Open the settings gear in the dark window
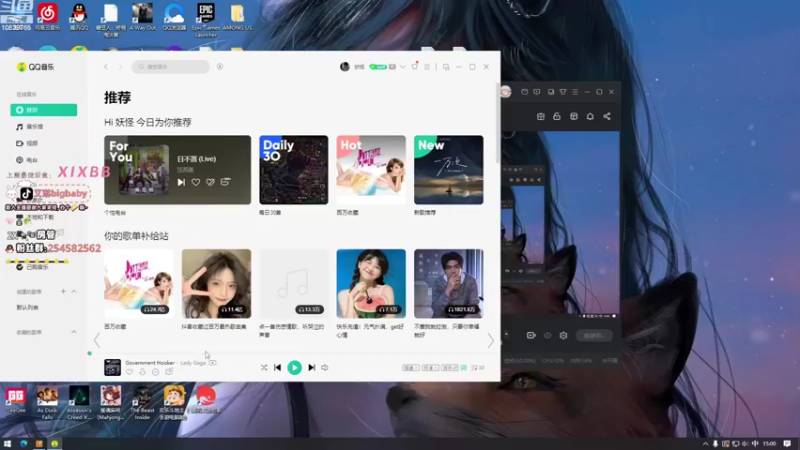Image resolution: width=800 pixels, height=450 pixels. (563, 335)
